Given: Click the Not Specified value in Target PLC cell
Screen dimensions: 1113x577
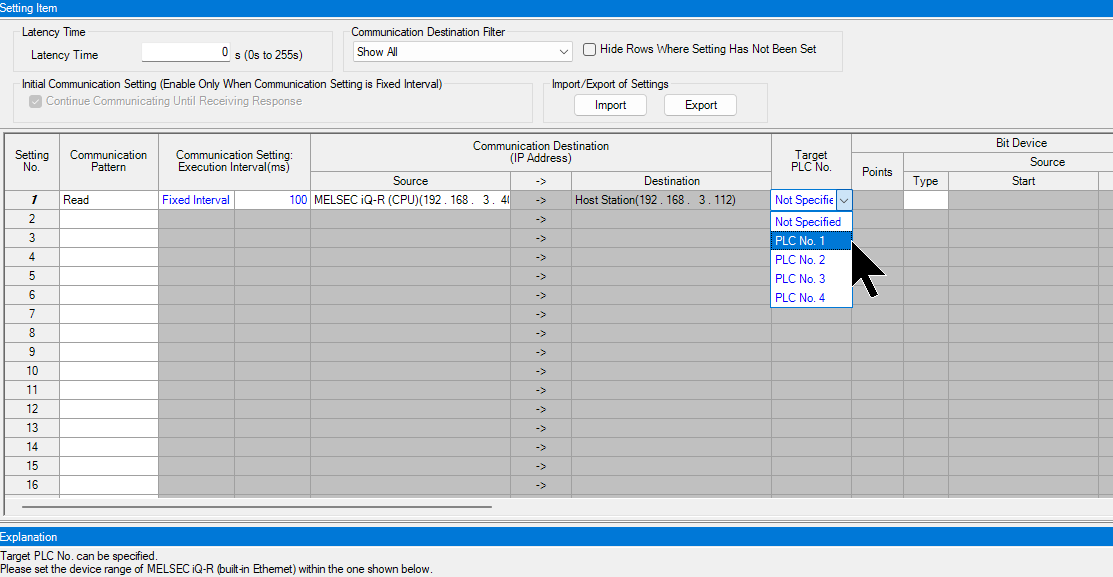Looking at the screenshot, I should pos(804,200).
